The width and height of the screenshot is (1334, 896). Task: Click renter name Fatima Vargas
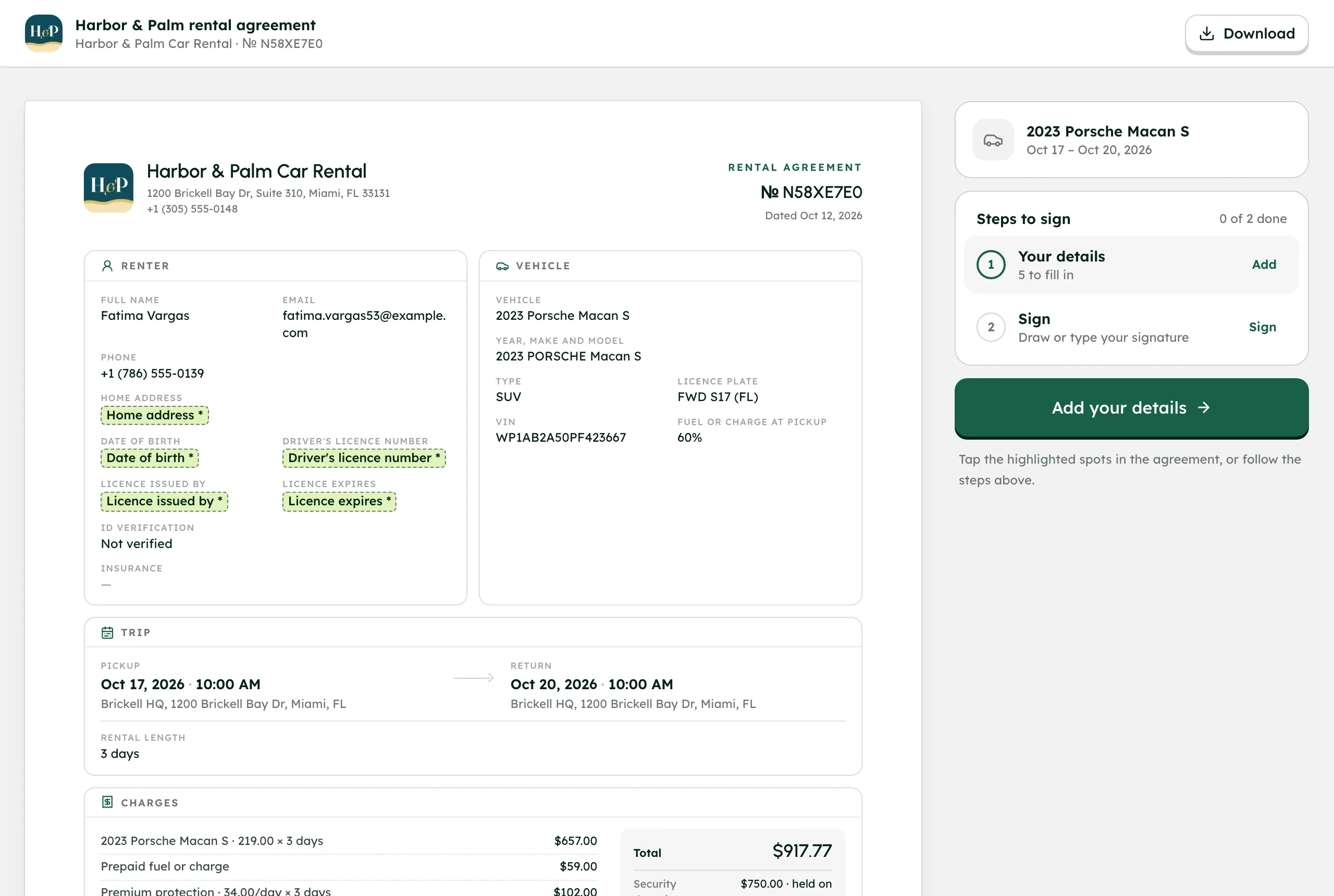tap(144, 316)
